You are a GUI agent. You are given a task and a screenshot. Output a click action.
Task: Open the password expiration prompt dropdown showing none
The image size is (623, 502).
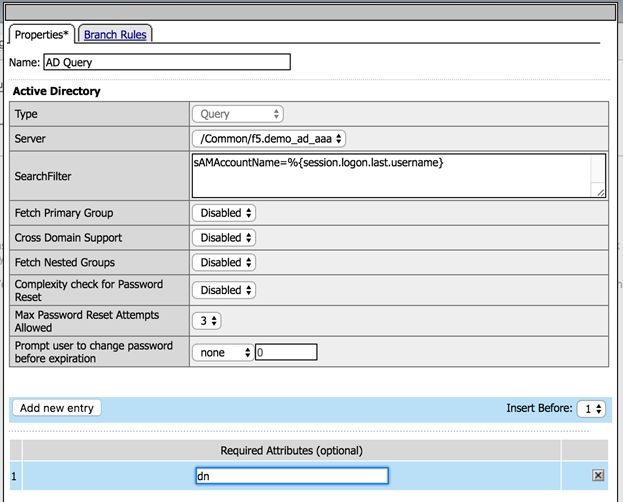point(221,352)
